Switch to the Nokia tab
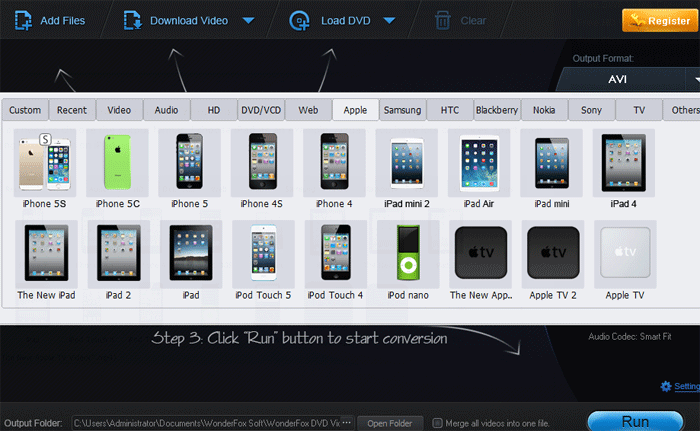This screenshot has width=700, height=431. click(544, 110)
